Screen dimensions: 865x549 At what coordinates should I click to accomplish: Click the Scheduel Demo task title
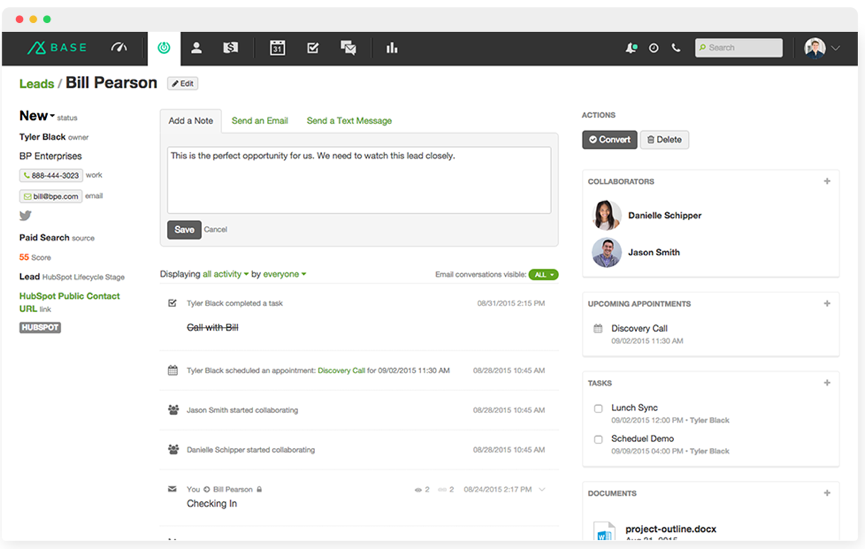643,439
